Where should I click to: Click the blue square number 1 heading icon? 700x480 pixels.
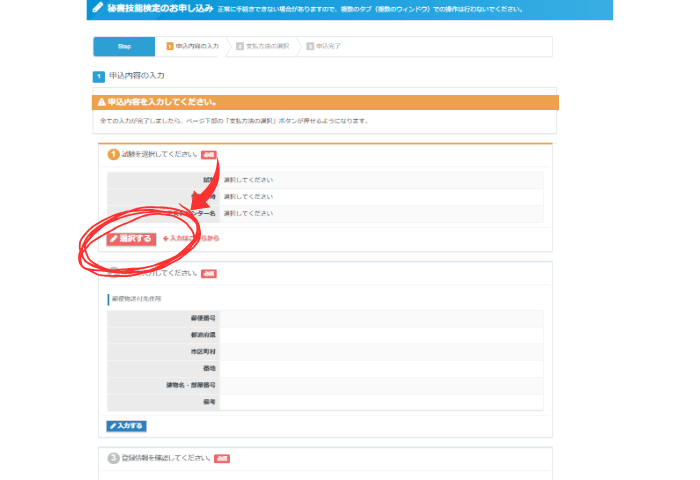(99, 76)
